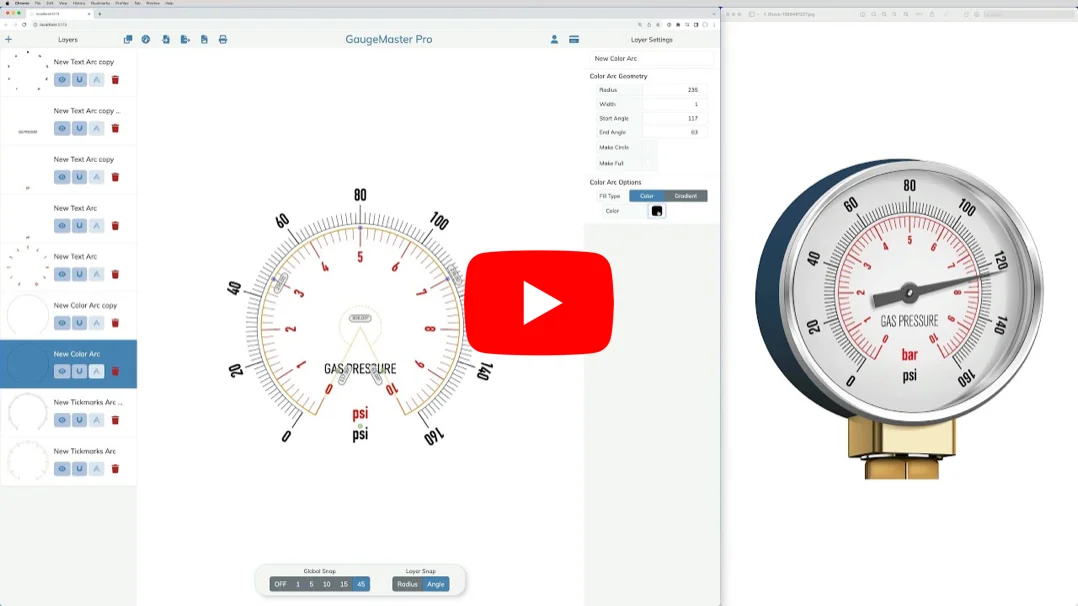Click A button on New Color Arc copy
Viewport: 1078px width, 606px height.
(97, 323)
